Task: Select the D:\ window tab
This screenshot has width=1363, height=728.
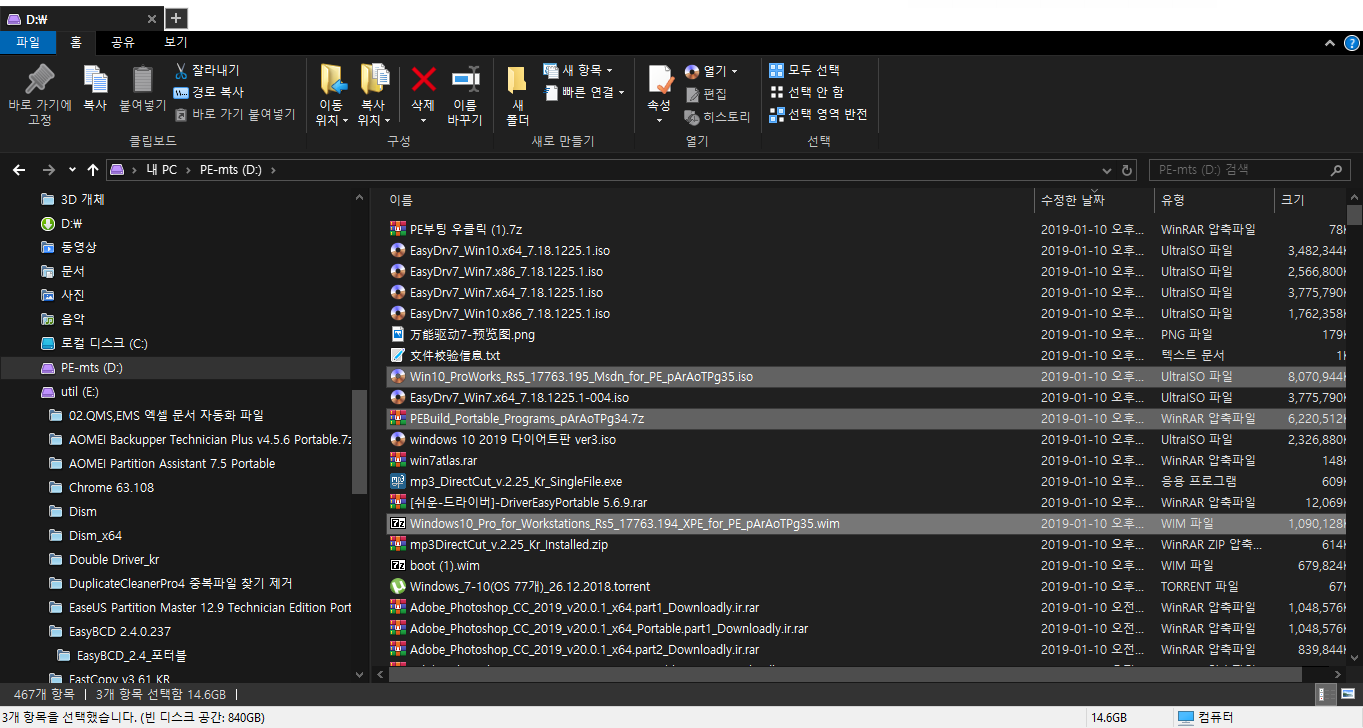Action: coord(81,18)
